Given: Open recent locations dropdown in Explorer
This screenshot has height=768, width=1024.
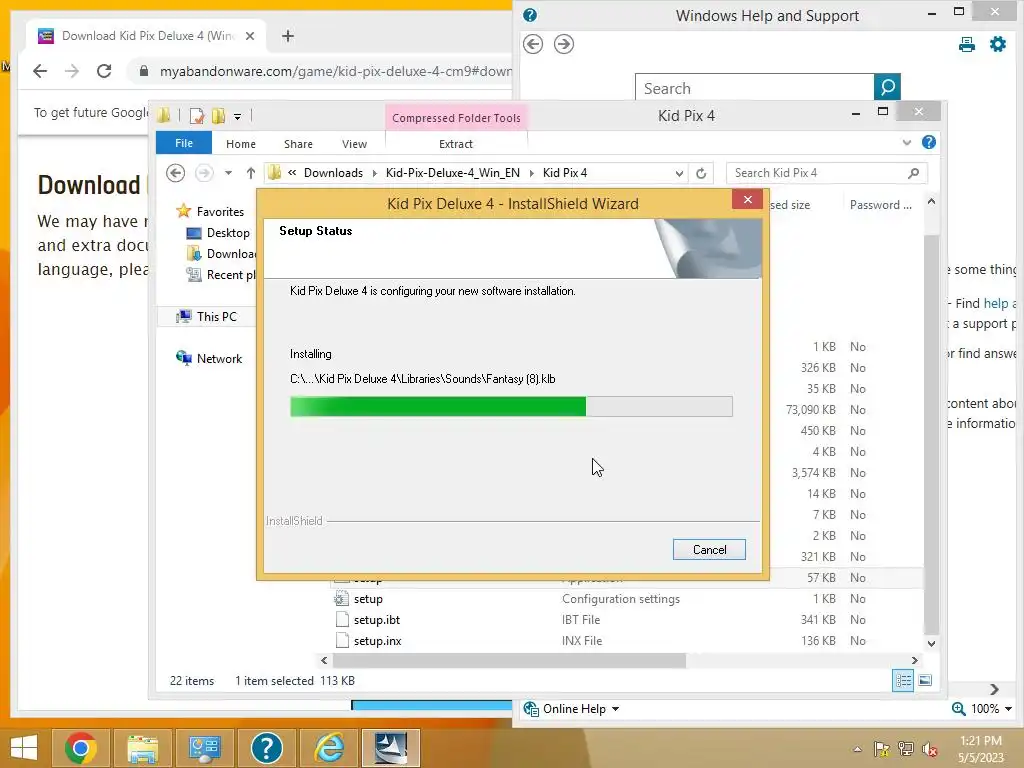Looking at the screenshot, I should (x=228, y=173).
